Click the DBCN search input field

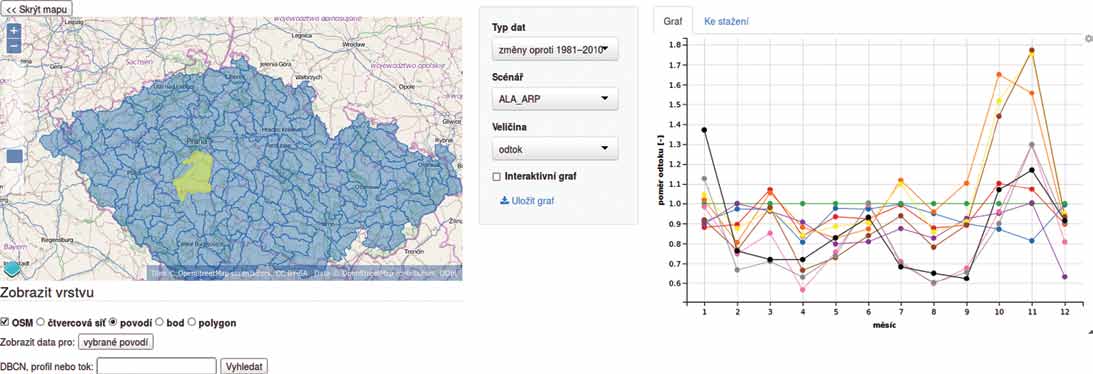point(157,366)
